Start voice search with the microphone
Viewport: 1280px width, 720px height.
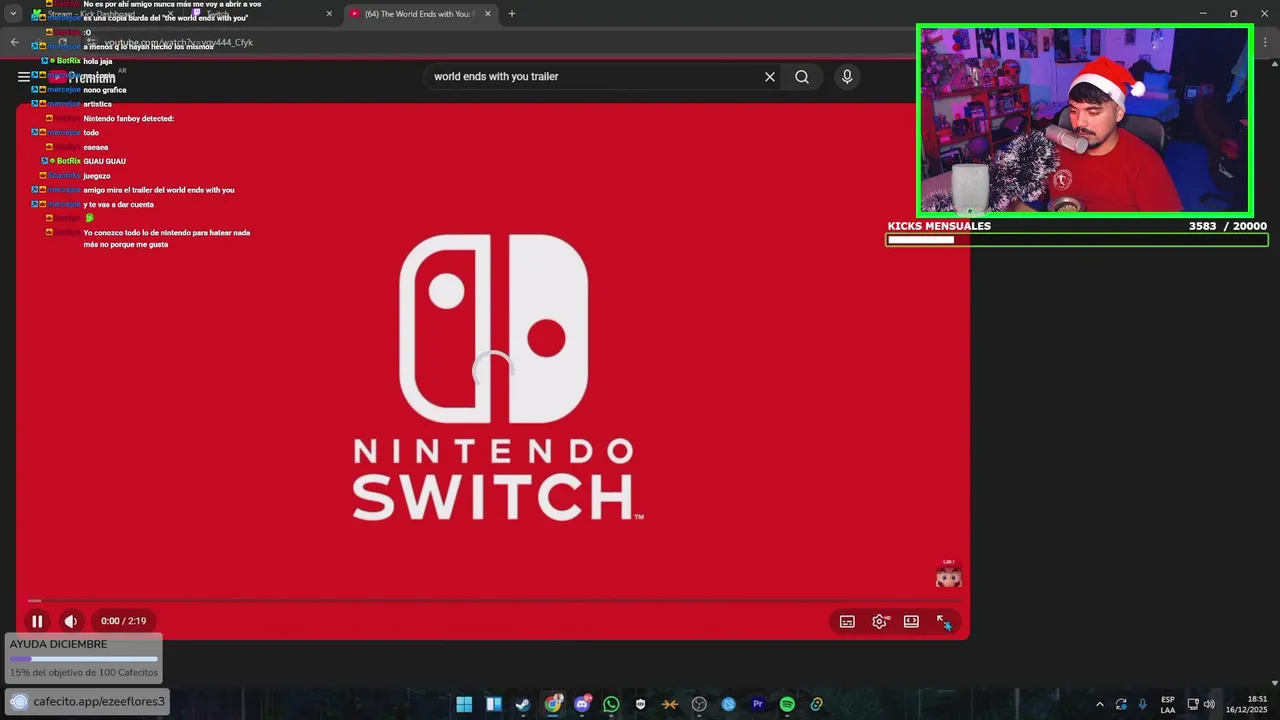click(847, 76)
